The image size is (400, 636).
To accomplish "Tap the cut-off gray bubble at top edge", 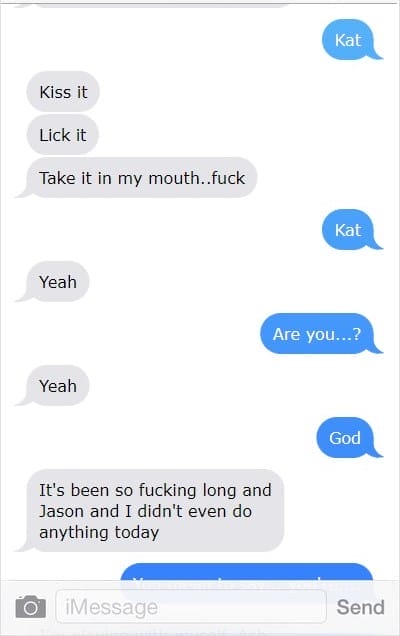I will click(x=162, y=5).
